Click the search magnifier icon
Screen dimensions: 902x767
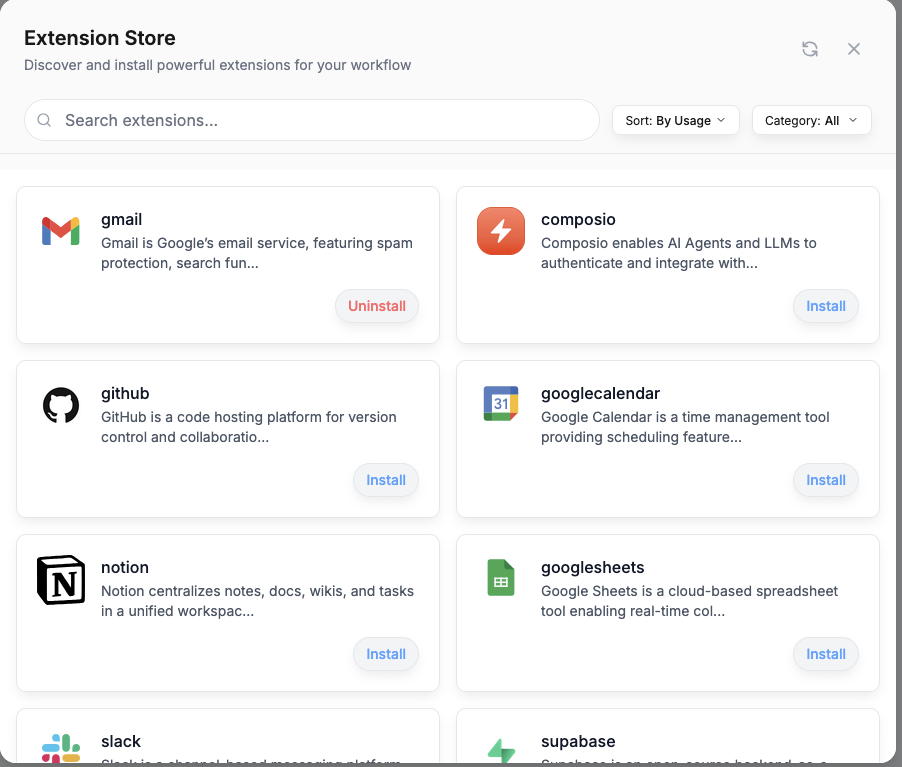click(x=44, y=120)
